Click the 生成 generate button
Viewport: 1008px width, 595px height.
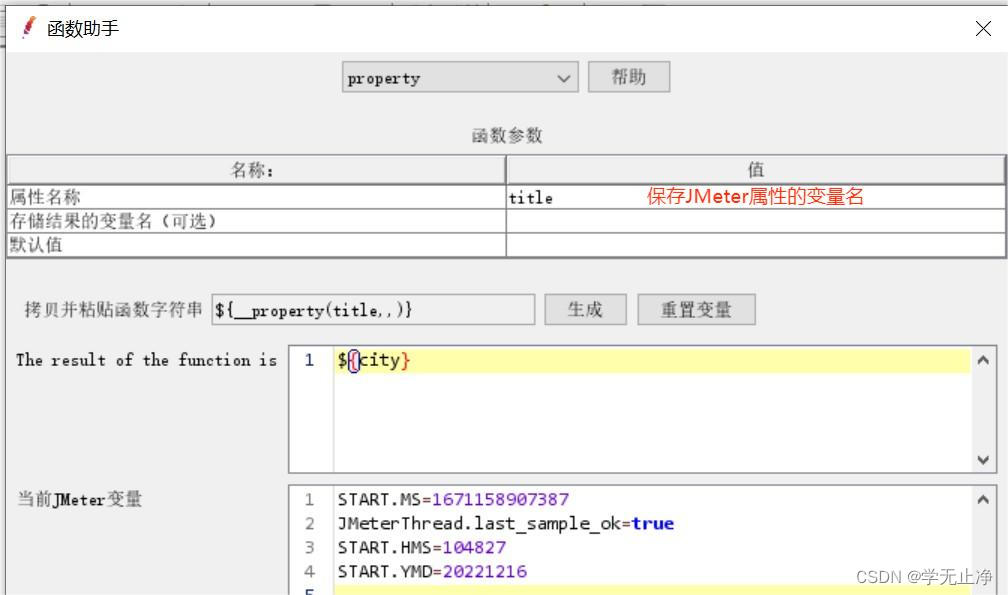point(585,310)
